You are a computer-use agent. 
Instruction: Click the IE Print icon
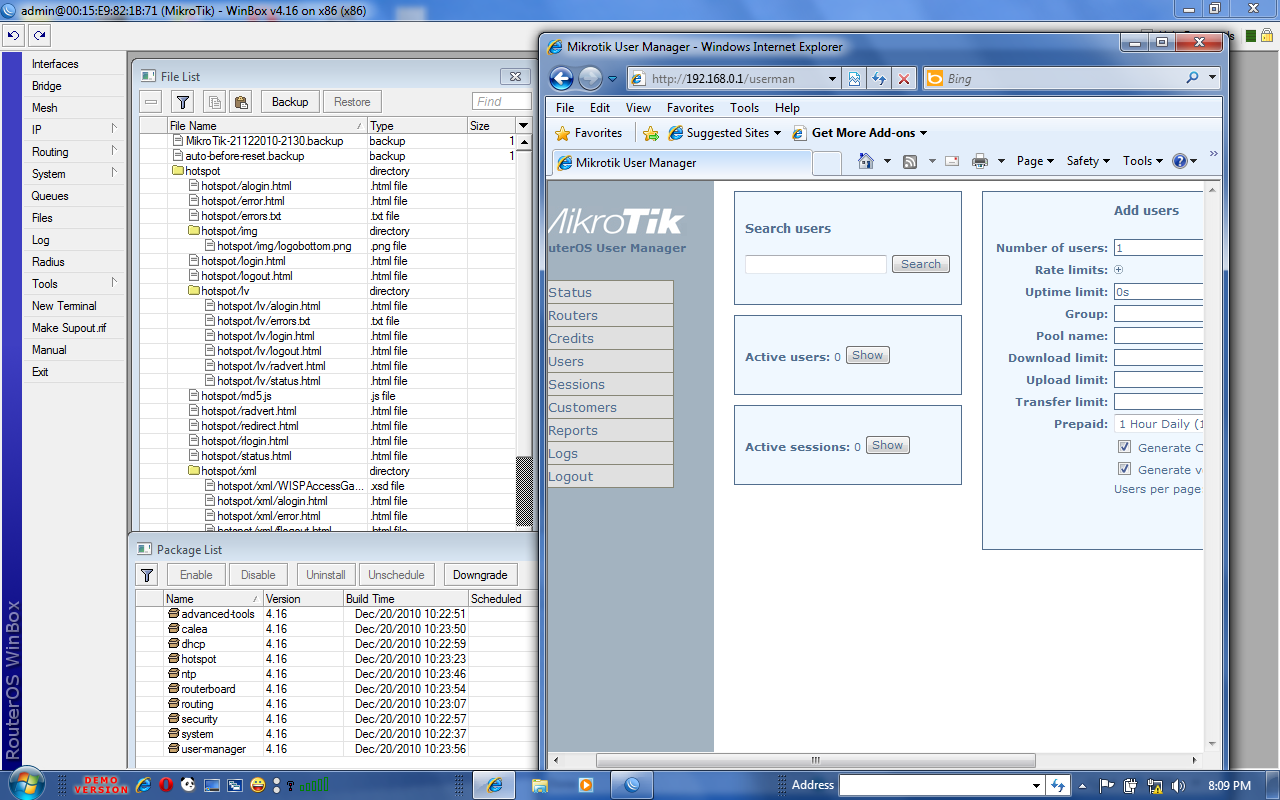[980, 161]
